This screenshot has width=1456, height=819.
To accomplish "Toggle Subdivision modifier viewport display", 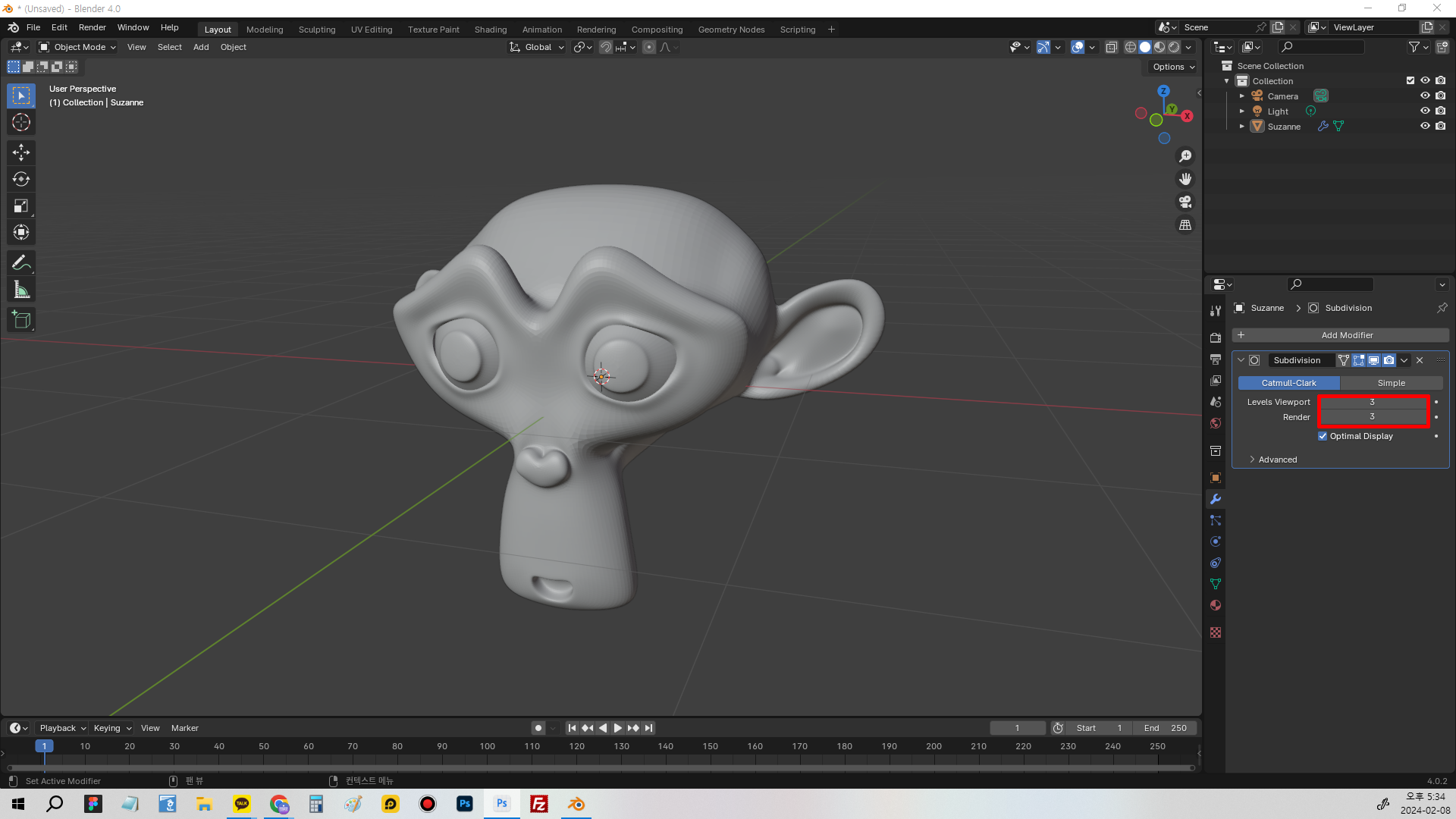I will [1374, 360].
